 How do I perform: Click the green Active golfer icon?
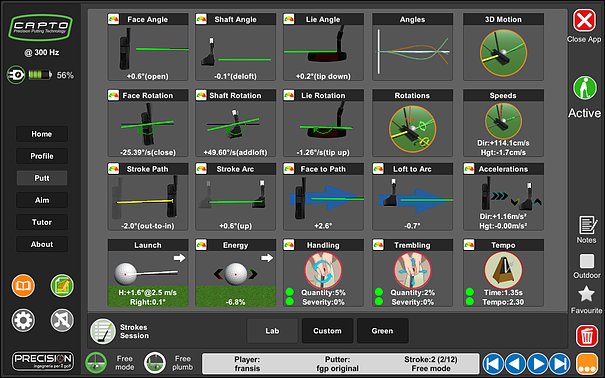[585, 88]
